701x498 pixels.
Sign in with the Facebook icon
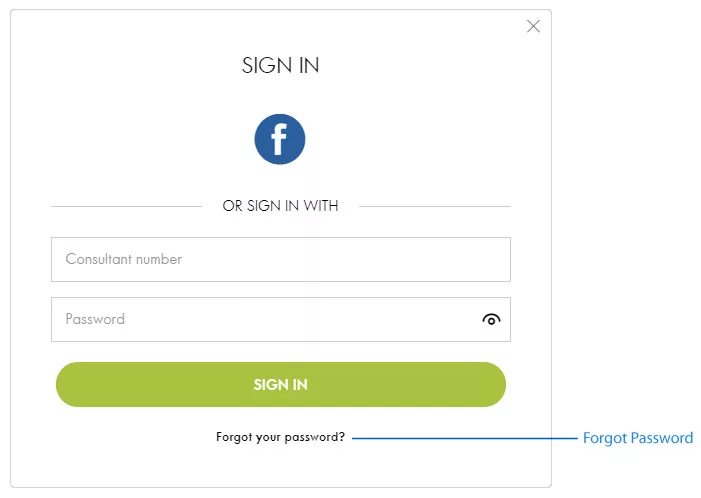pos(280,139)
